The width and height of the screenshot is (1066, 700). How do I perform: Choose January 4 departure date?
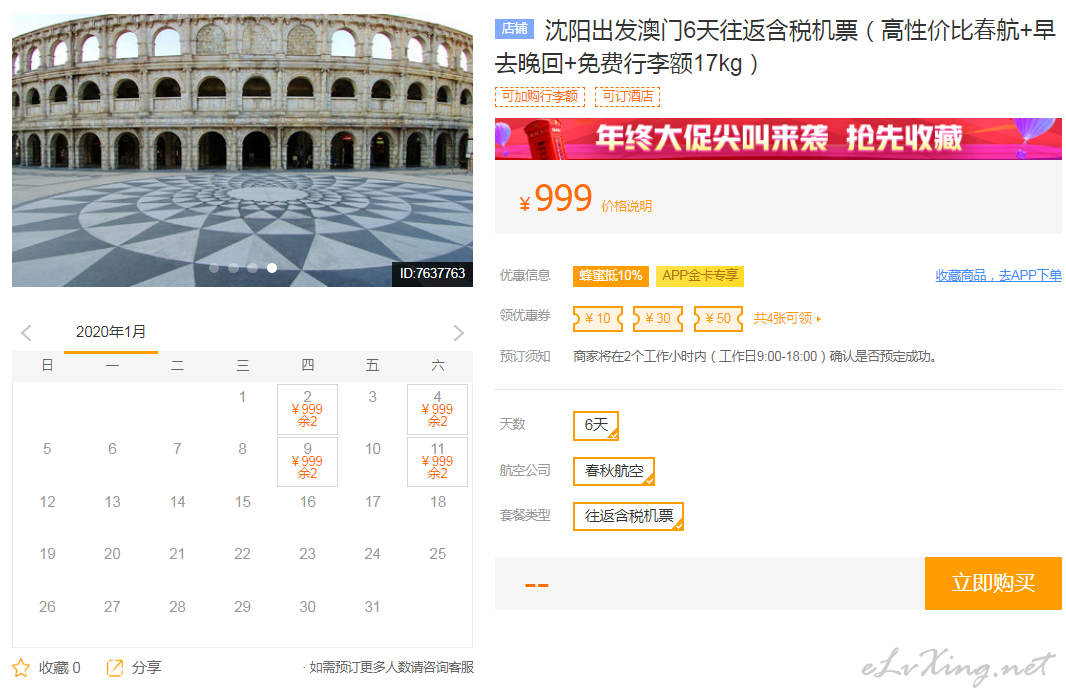(x=437, y=409)
